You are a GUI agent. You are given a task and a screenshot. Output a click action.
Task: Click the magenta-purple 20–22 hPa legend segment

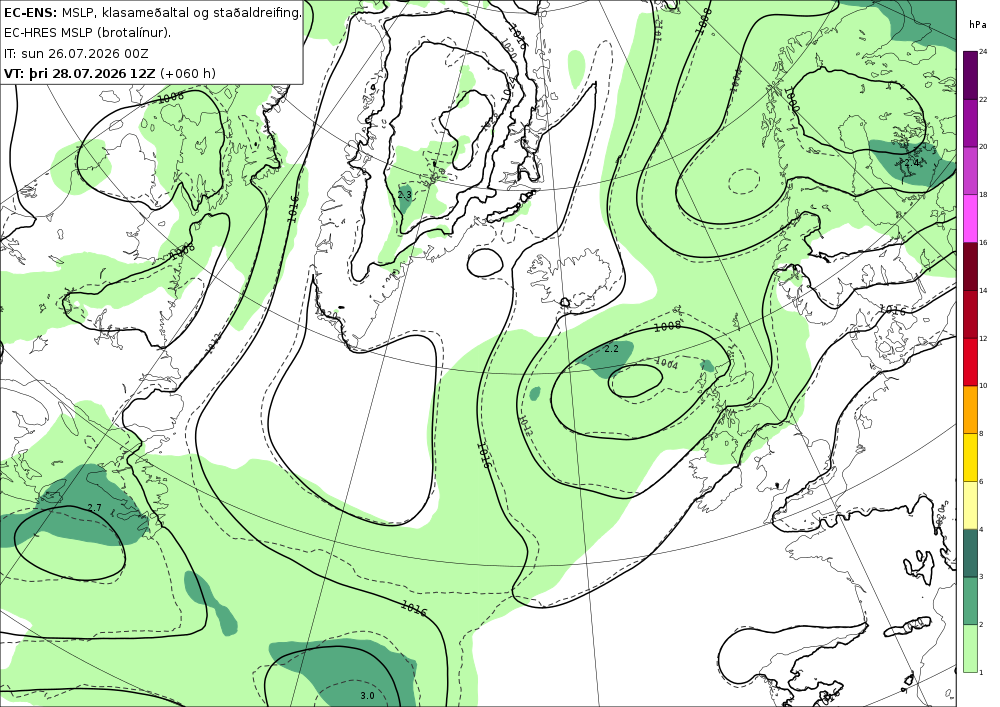click(x=970, y=122)
